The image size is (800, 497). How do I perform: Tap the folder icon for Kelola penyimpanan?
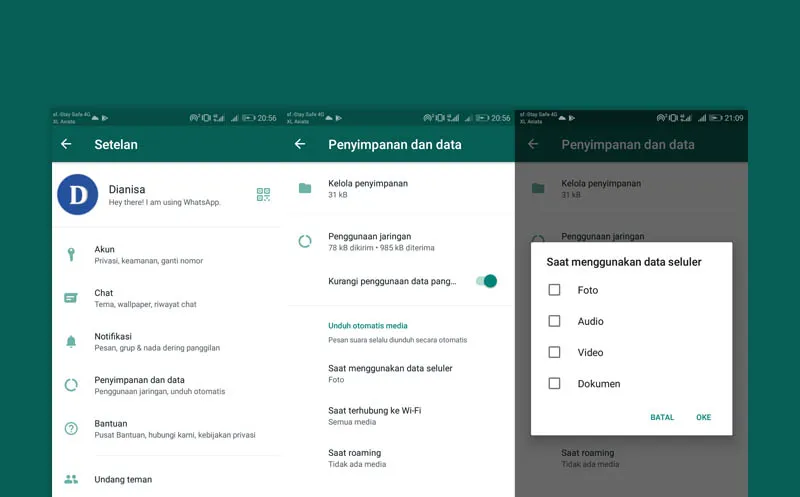click(305, 188)
